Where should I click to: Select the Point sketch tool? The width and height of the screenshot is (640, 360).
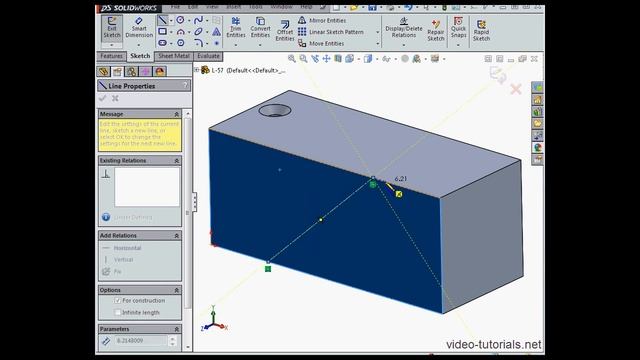tap(216, 43)
